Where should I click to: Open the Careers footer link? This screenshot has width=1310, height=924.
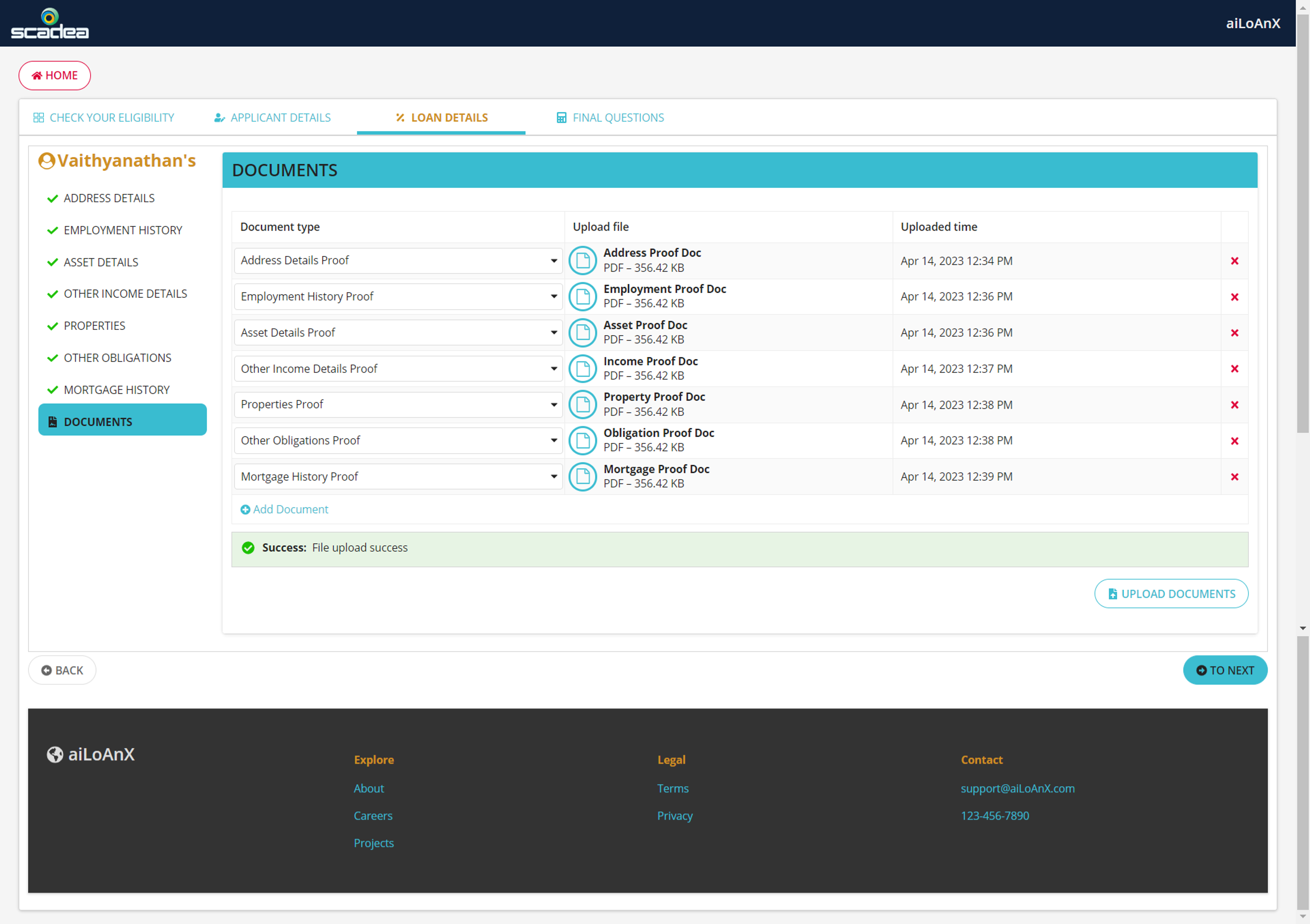pos(373,816)
